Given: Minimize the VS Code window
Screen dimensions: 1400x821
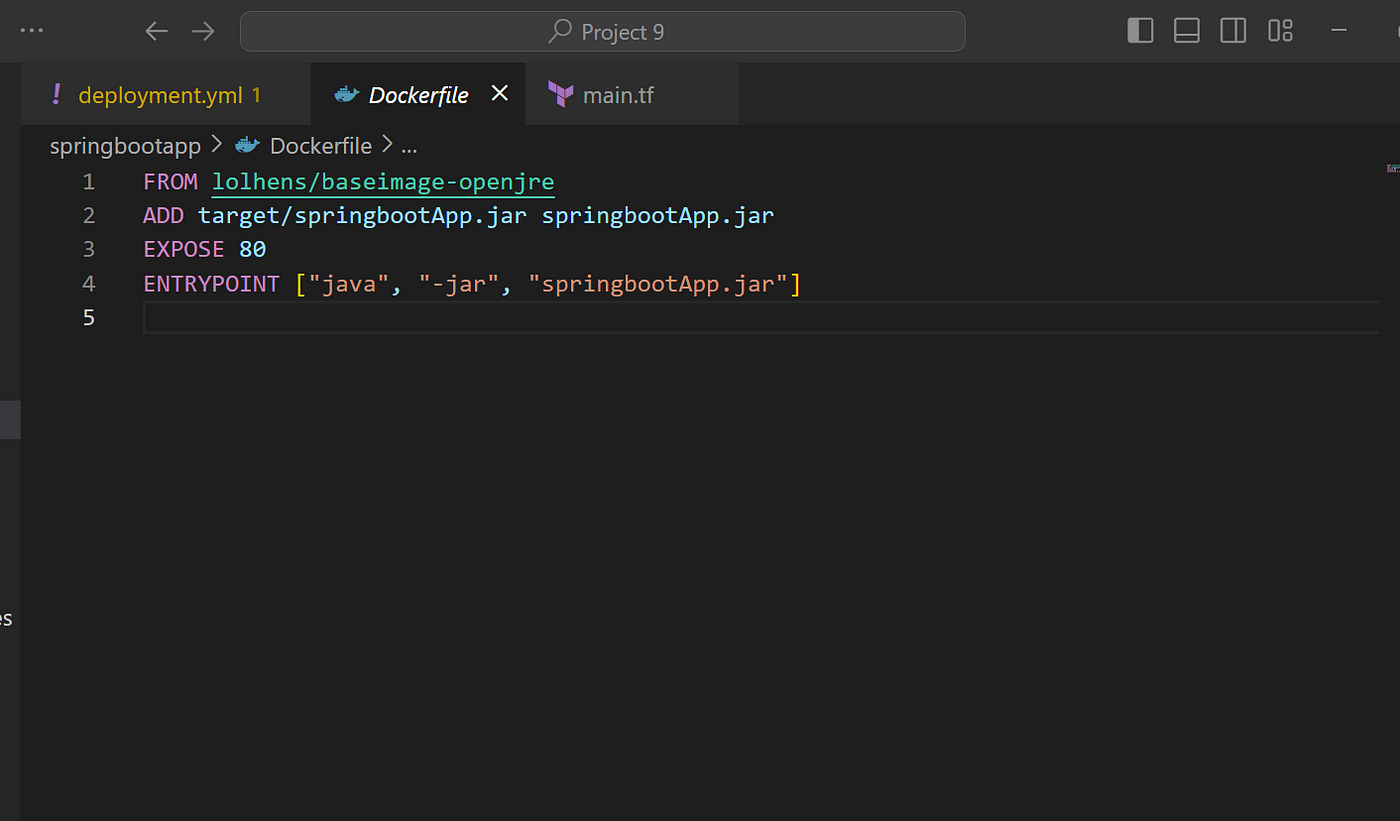Looking at the screenshot, I should 1338,31.
